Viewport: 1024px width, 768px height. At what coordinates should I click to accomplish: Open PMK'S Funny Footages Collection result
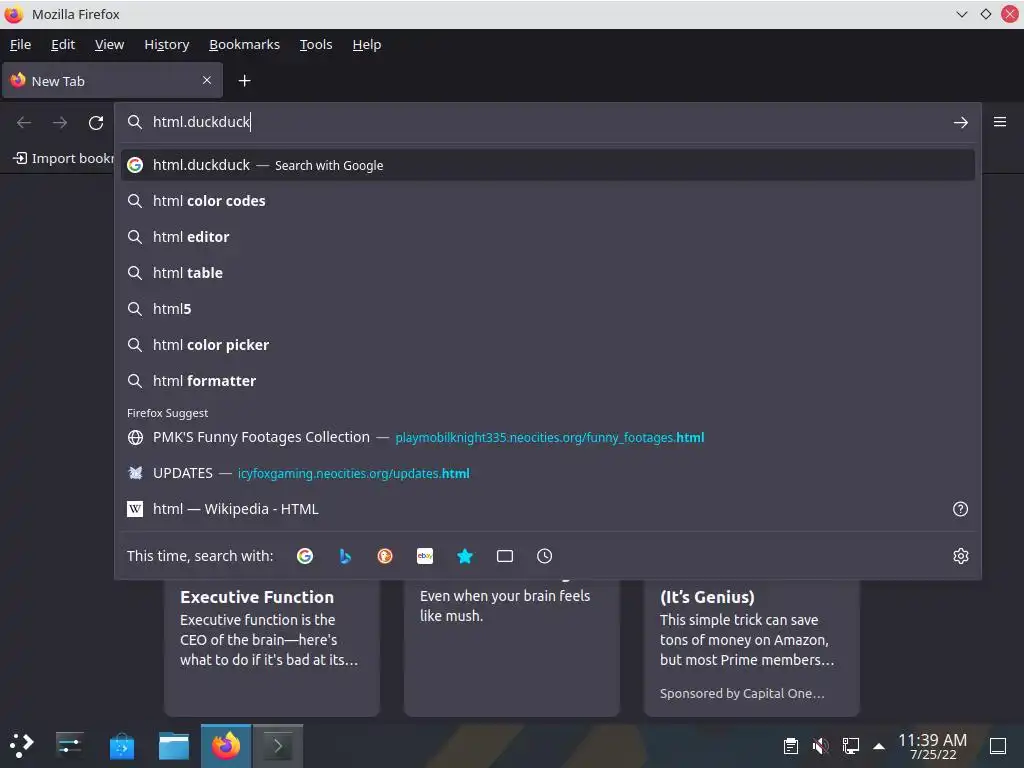pos(547,438)
